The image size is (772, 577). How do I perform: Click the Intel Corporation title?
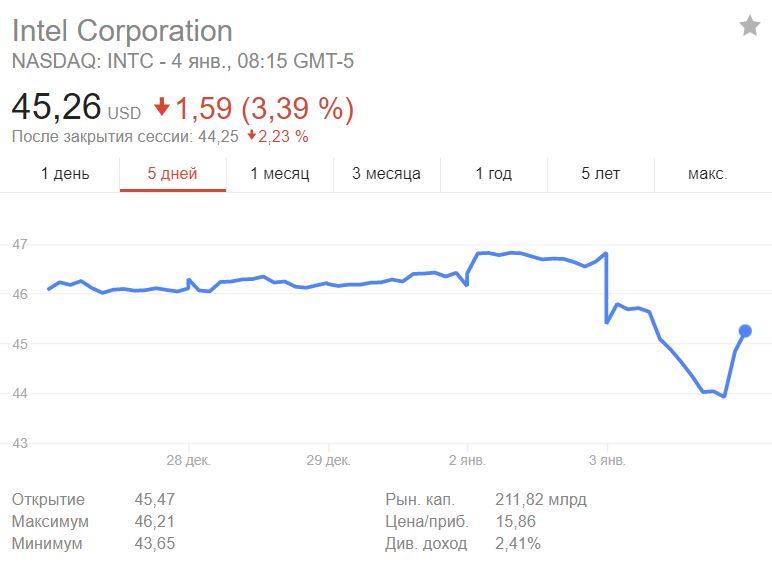(122, 30)
